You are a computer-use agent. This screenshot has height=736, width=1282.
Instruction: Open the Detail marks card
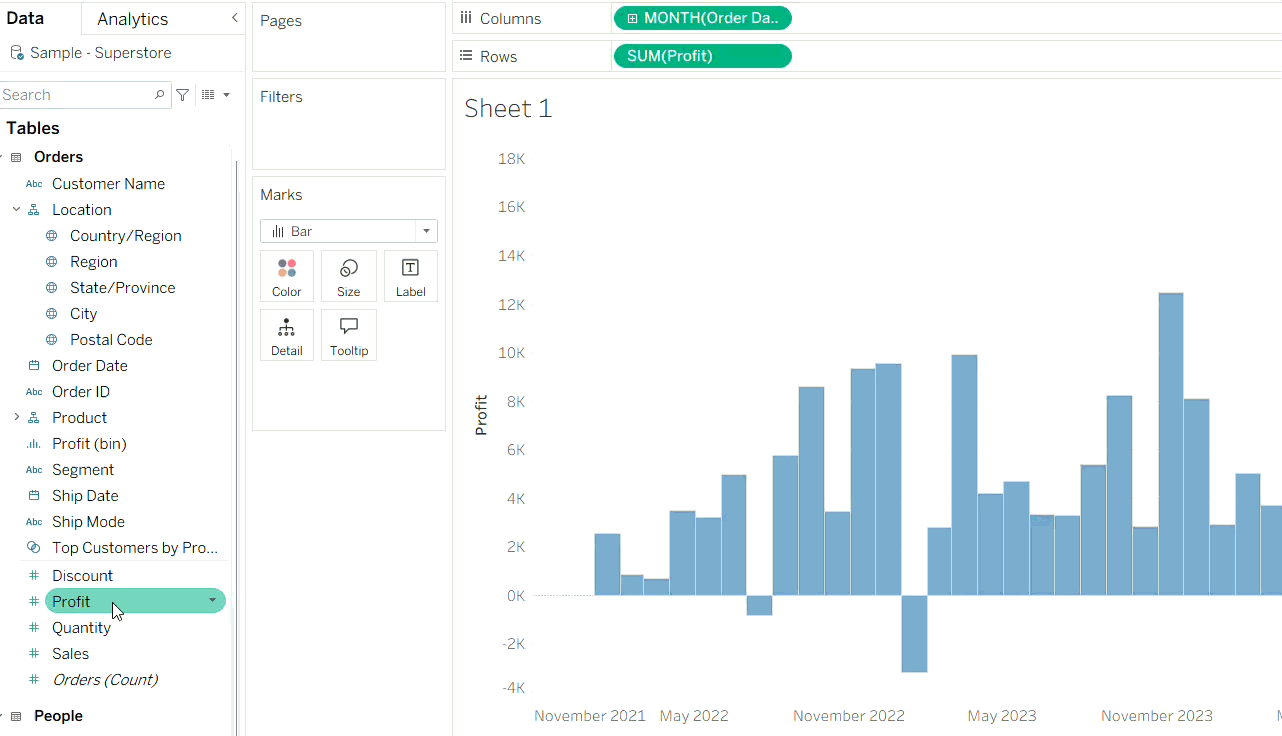[x=287, y=335]
